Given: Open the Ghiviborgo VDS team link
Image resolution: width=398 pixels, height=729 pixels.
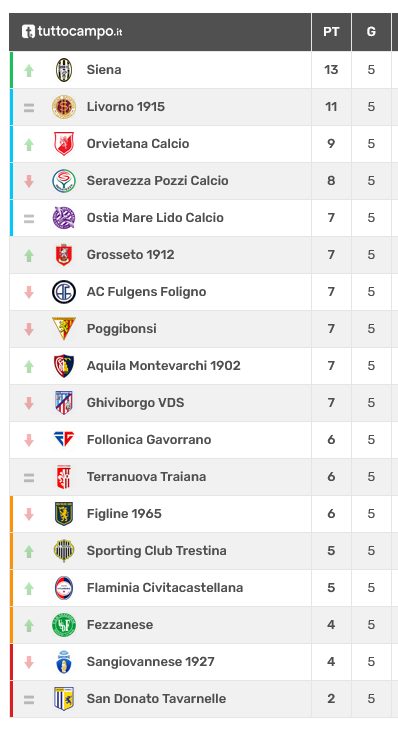Looking at the screenshot, I should (135, 403).
